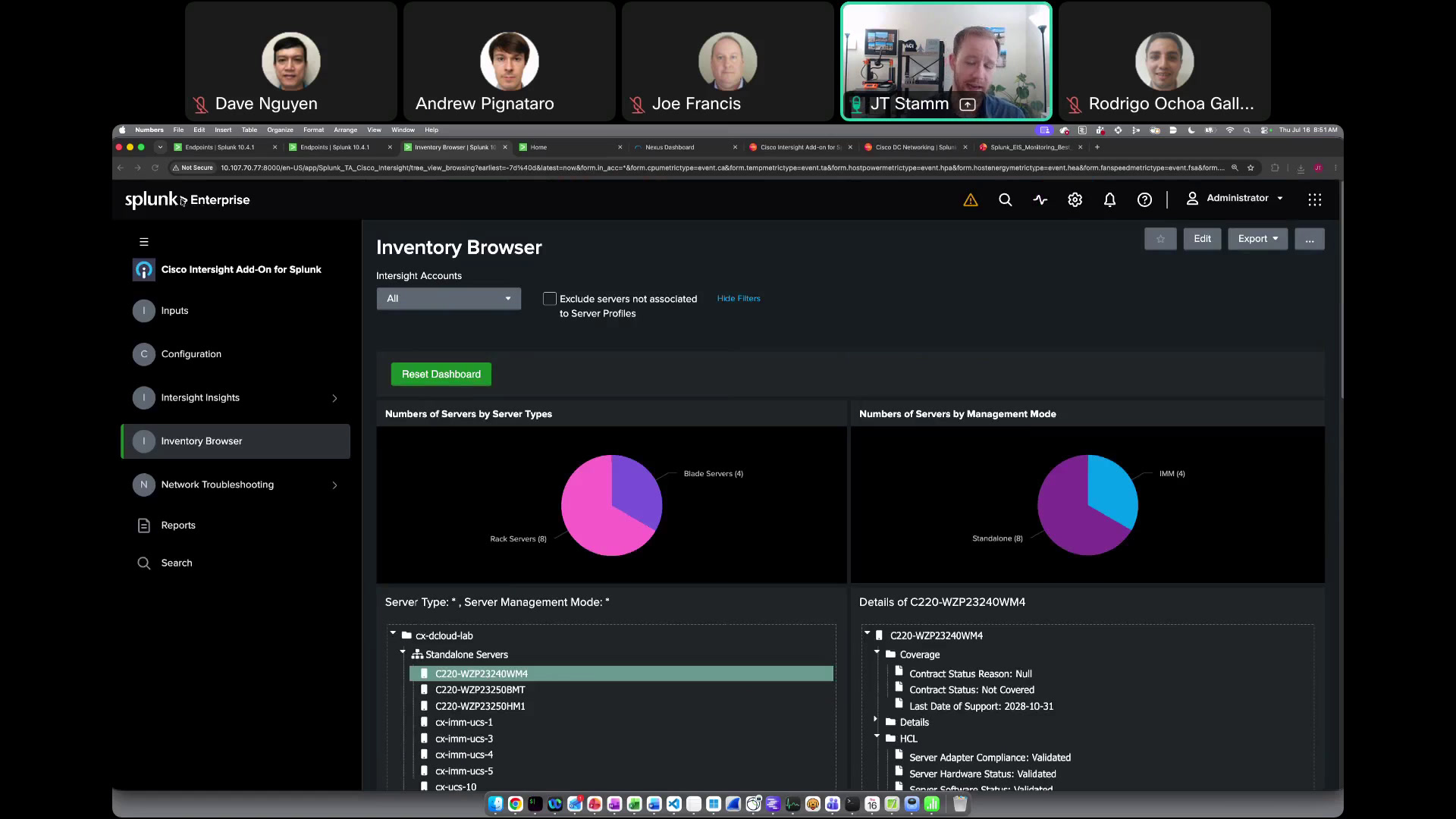Open the settings gear icon
This screenshot has width=1456, height=819.
(1075, 200)
